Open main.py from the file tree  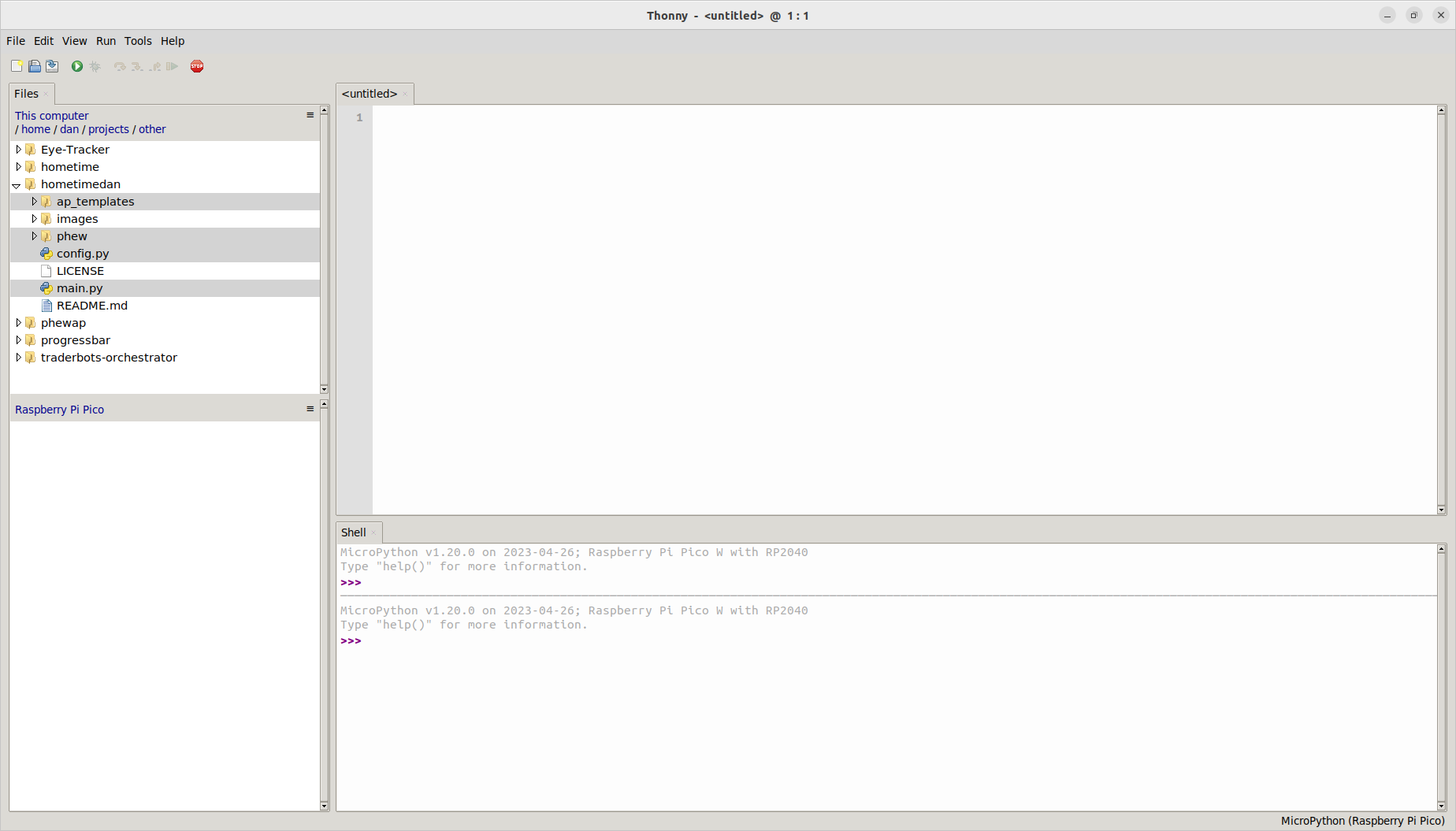pos(80,288)
